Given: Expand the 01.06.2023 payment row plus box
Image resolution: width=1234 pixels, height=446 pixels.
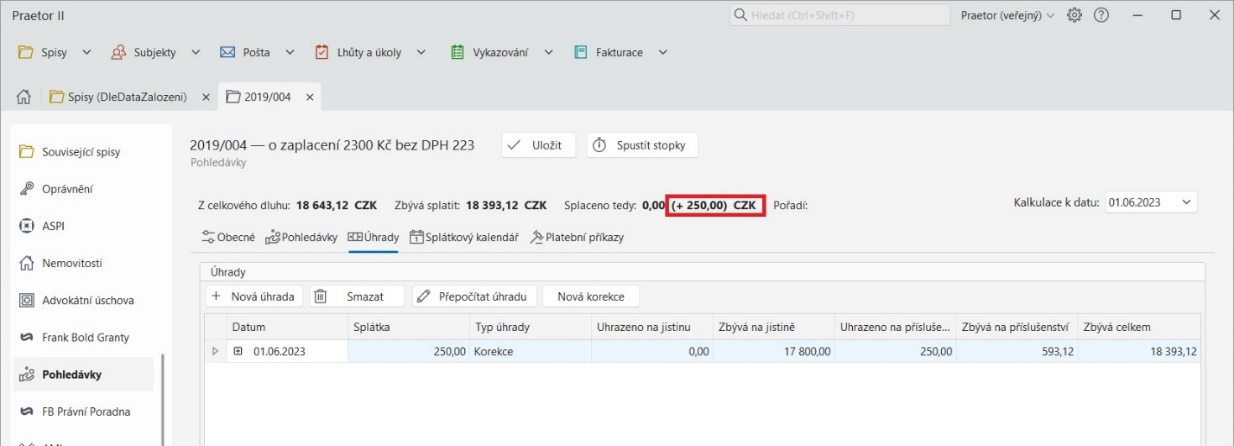Looking at the screenshot, I should tap(238, 351).
